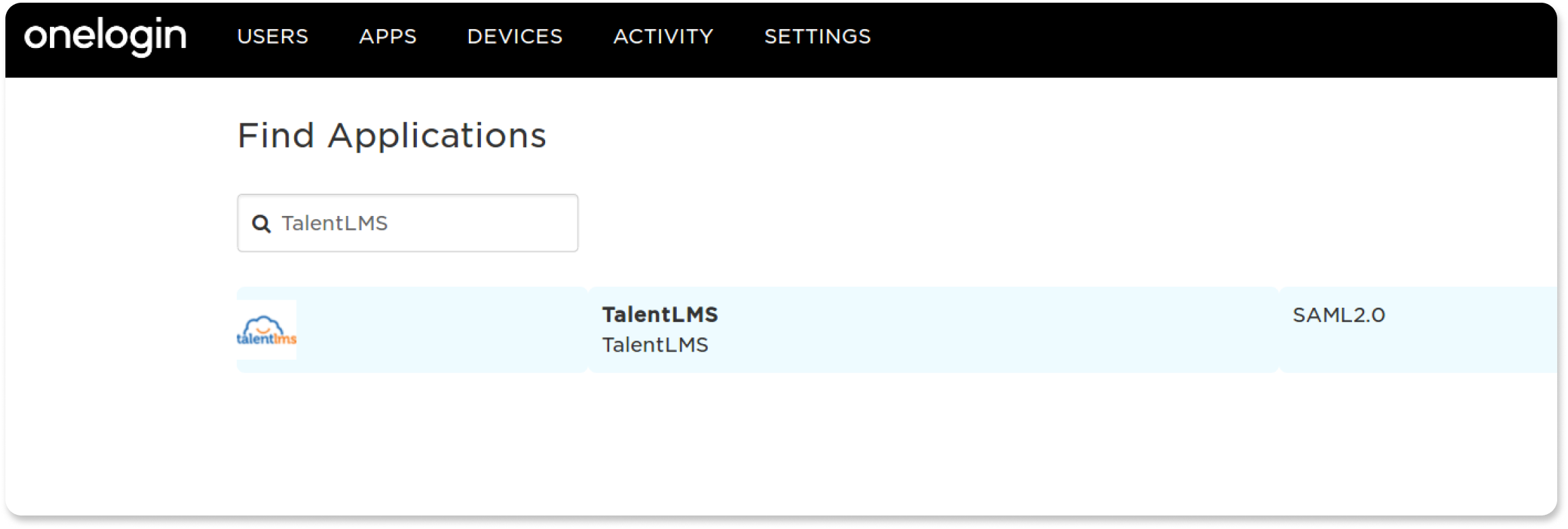The width and height of the screenshot is (1568, 529).
Task: Click the SAML2.0 label in result row
Action: 1339,315
